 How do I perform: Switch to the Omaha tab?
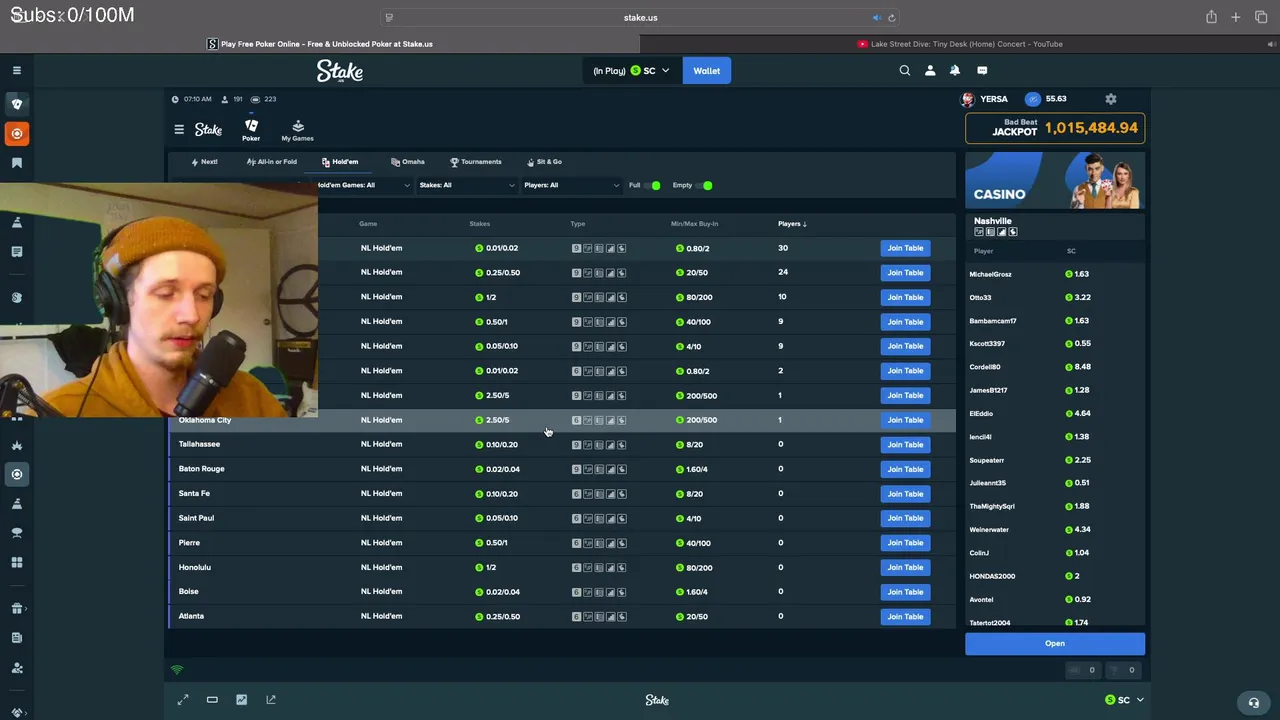408,162
